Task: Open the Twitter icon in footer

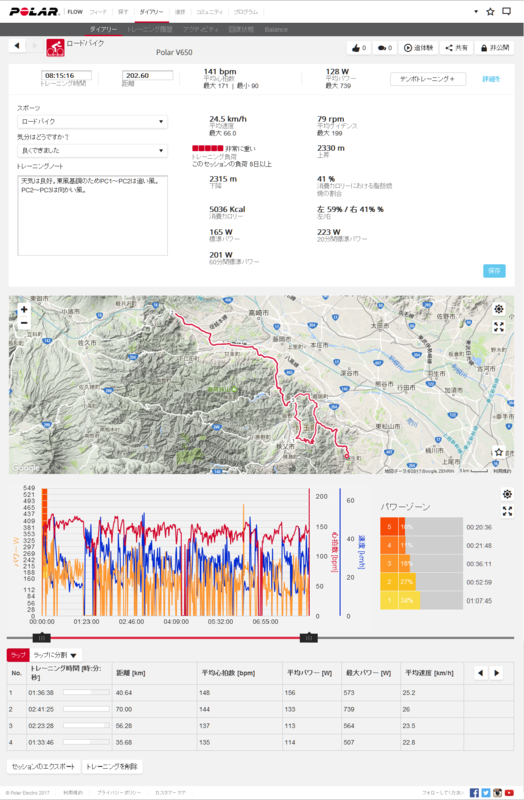Action: tap(486, 792)
